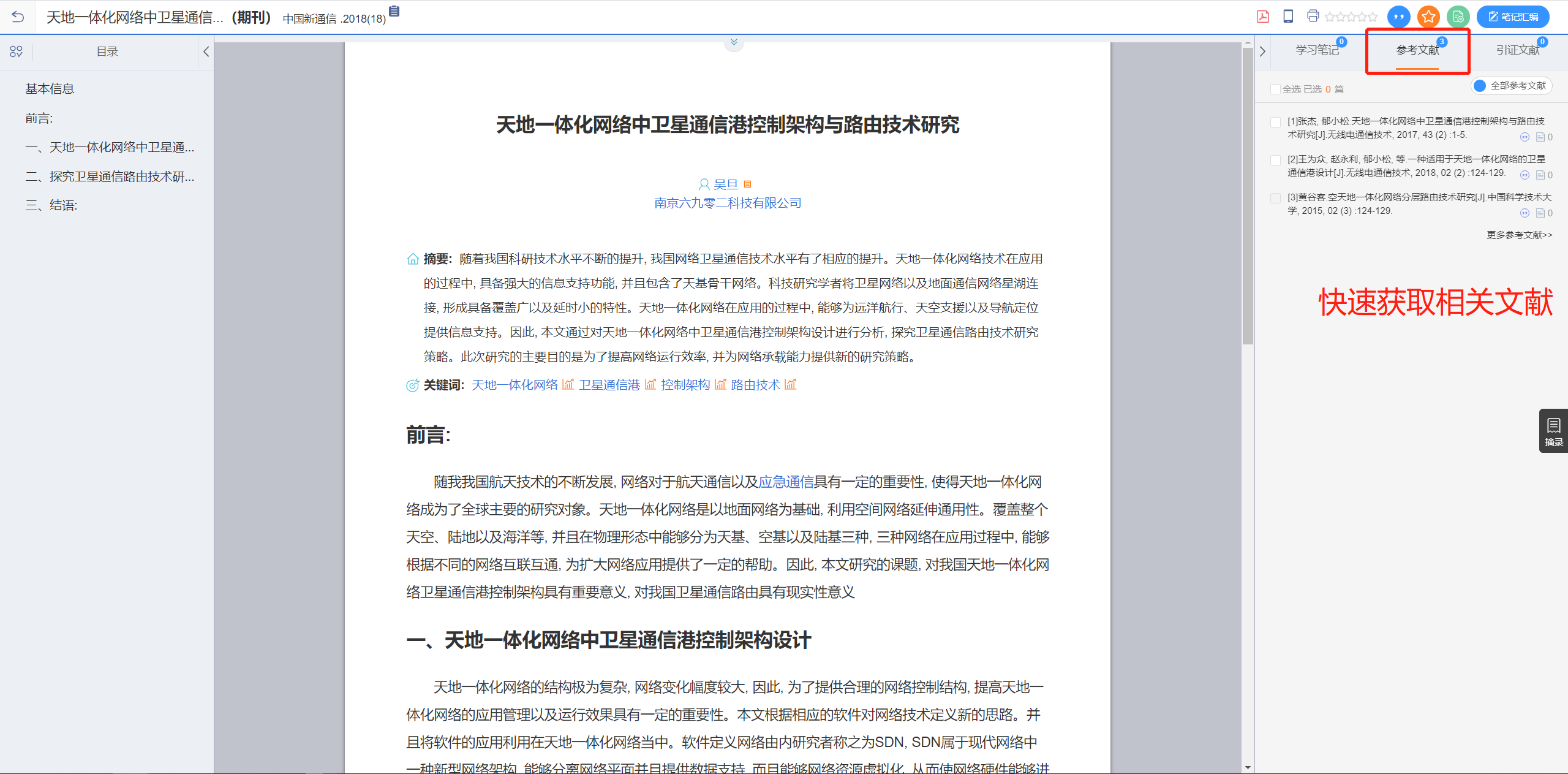
Task: Download the article PDF
Action: tap(1262, 17)
